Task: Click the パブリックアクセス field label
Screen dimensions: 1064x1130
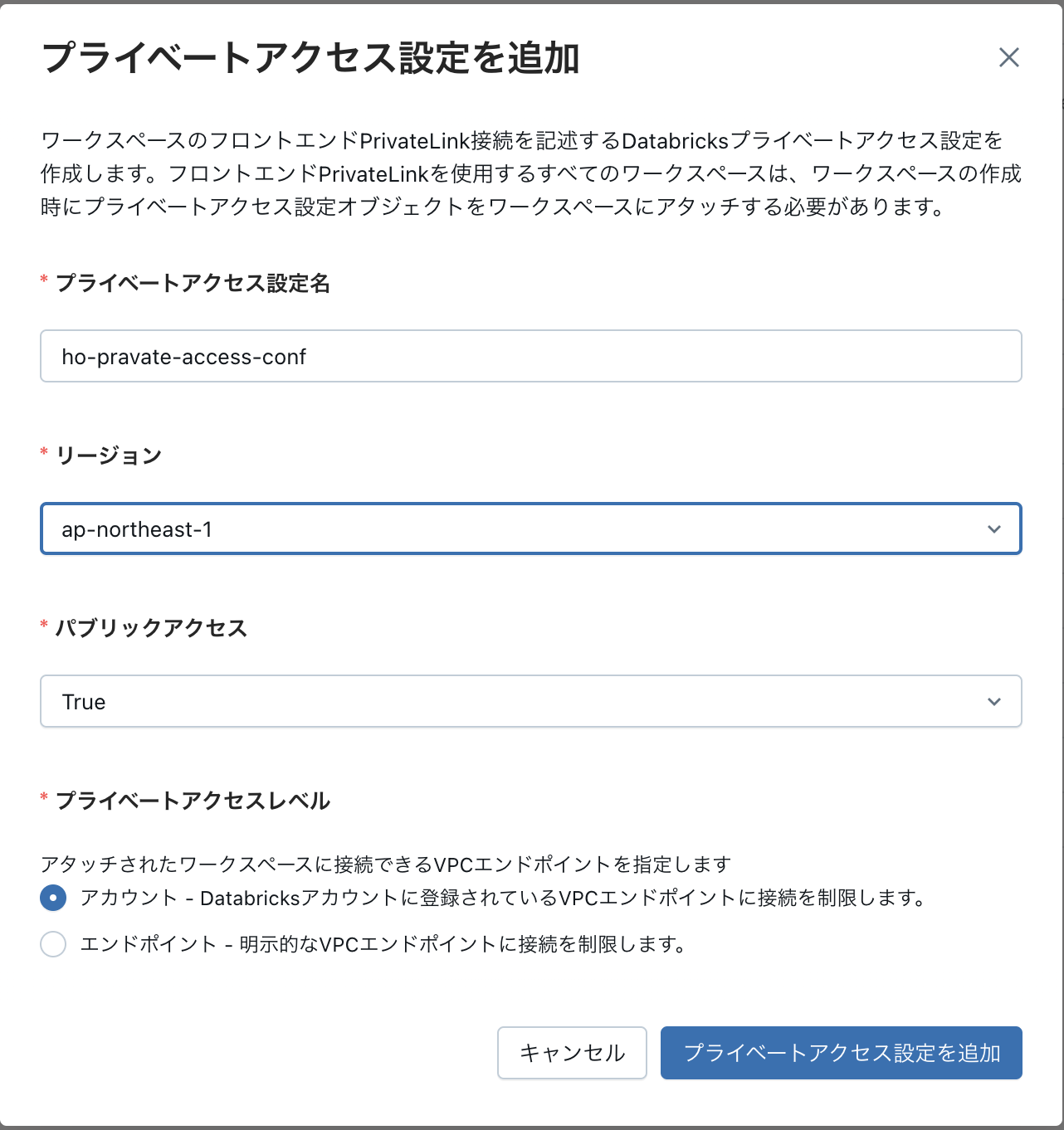Action: pyautogui.click(x=151, y=628)
